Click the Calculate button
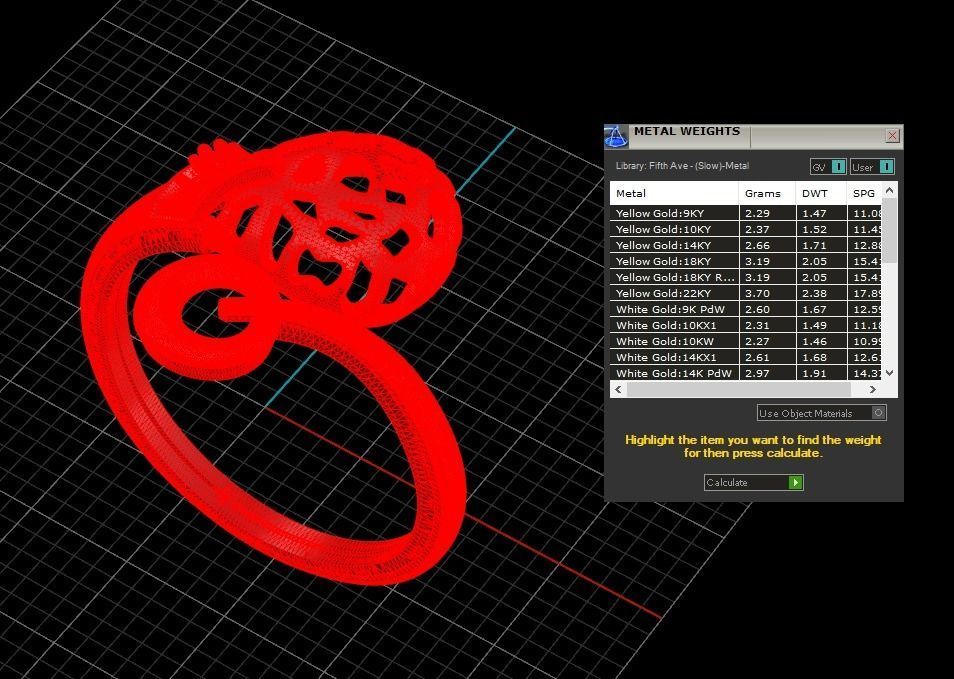 (x=754, y=482)
